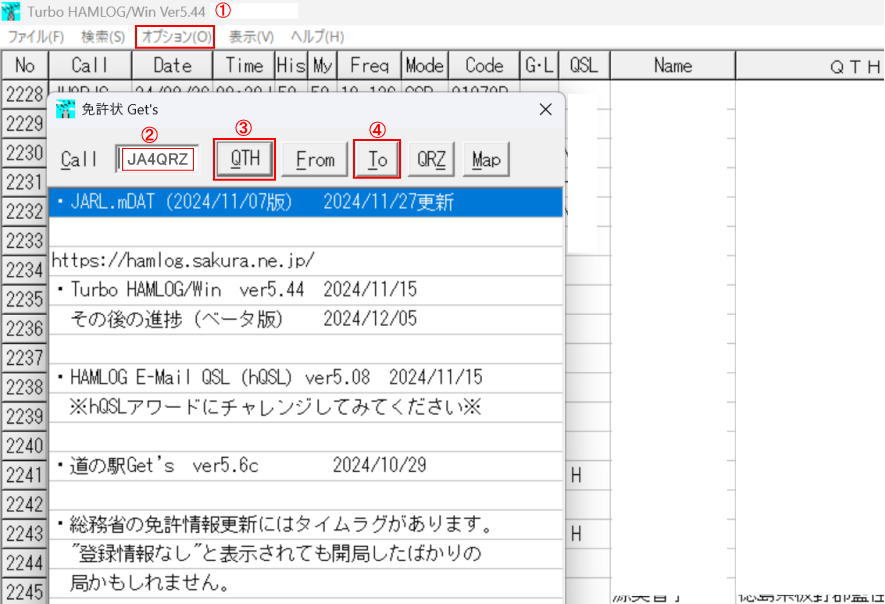Open the 検索(S) menu
Screen dimensions: 885x604
point(103,37)
